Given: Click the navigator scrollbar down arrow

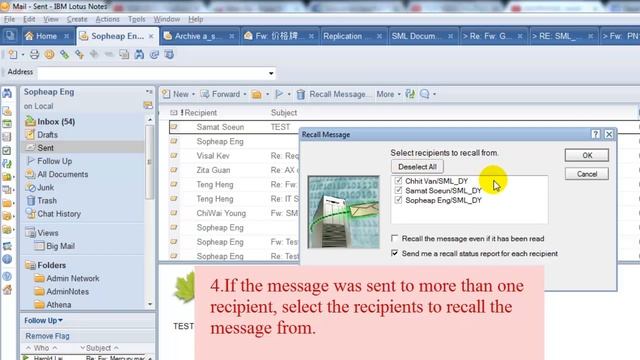Looking at the screenshot, I should tap(150, 304).
